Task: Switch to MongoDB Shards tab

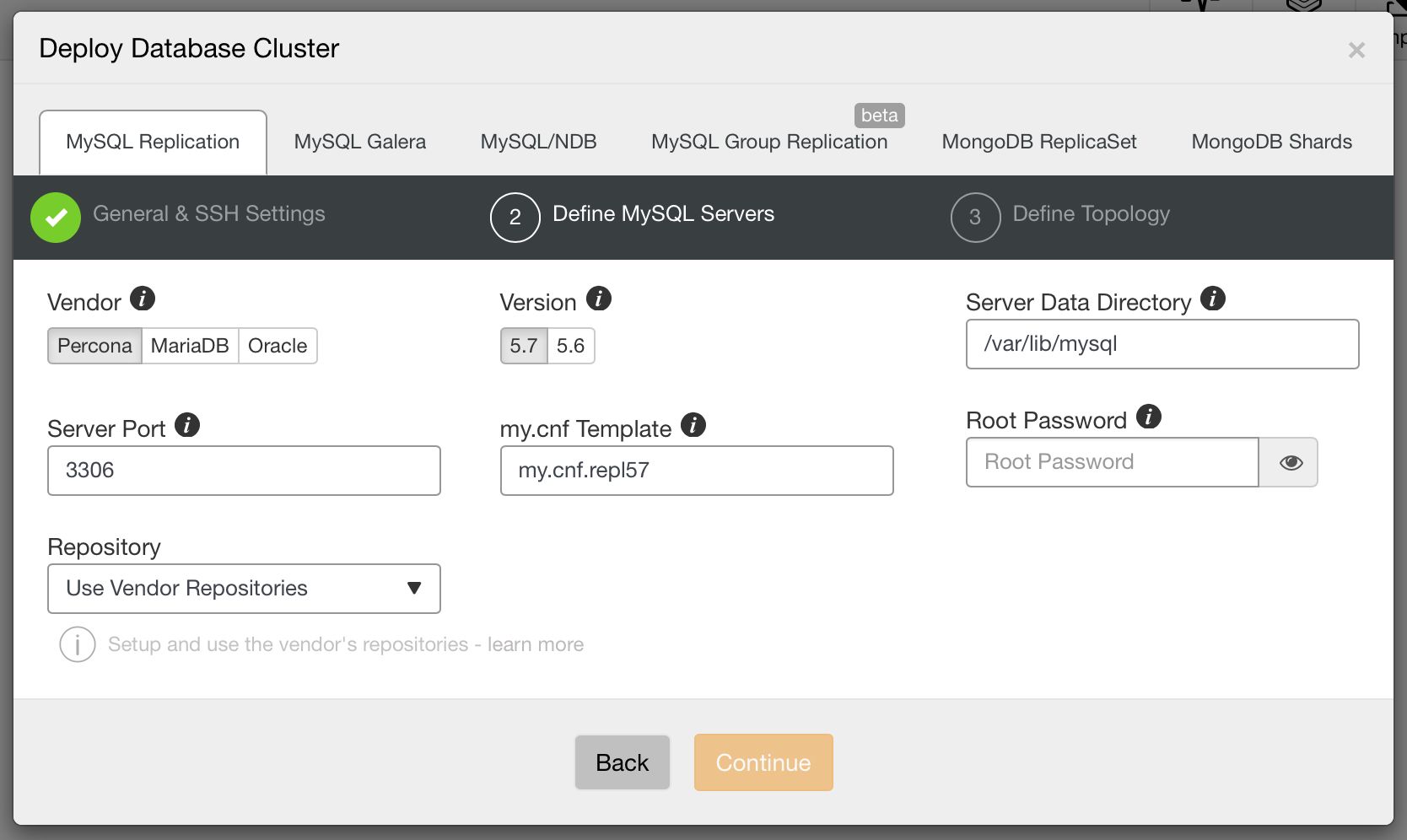Action: [1272, 142]
